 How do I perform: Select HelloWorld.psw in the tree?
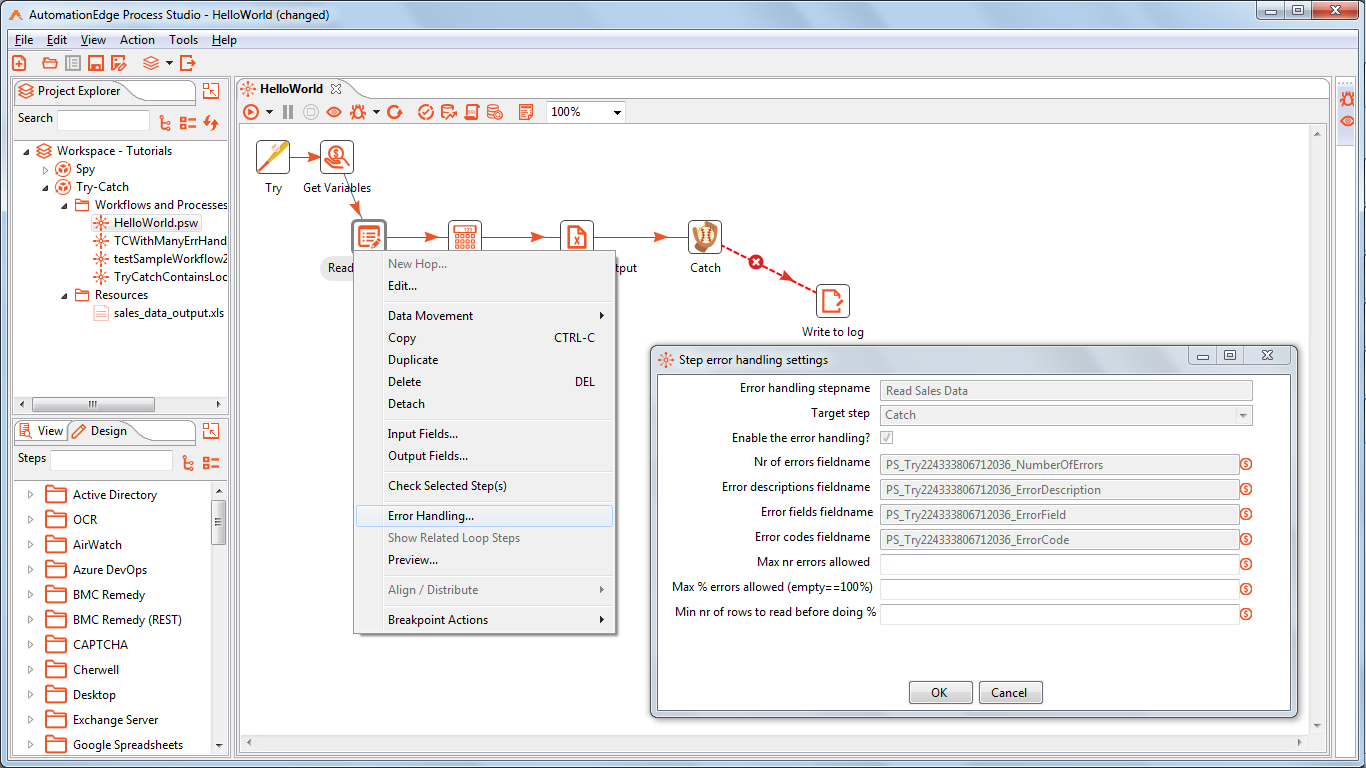click(x=155, y=223)
